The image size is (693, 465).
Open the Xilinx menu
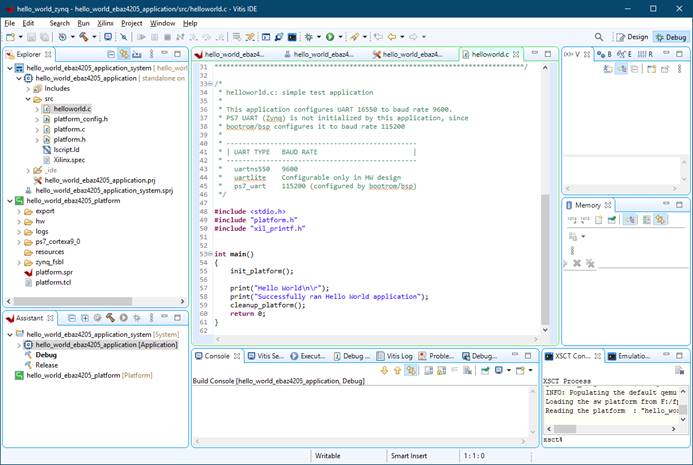click(105, 22)
